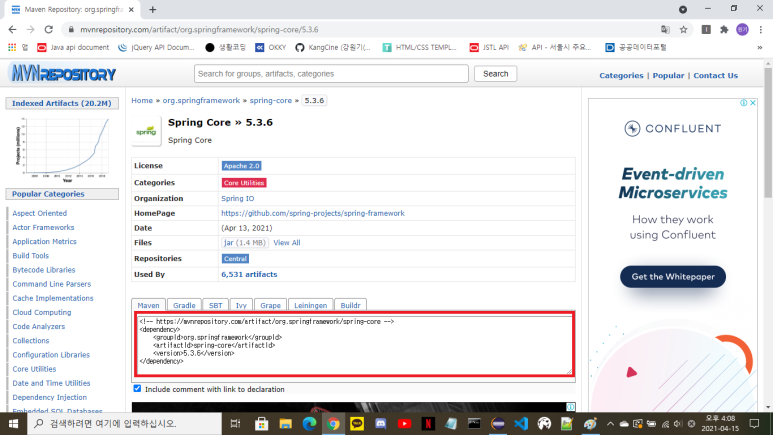Go back with the browser back arrow

pos(12,30)
